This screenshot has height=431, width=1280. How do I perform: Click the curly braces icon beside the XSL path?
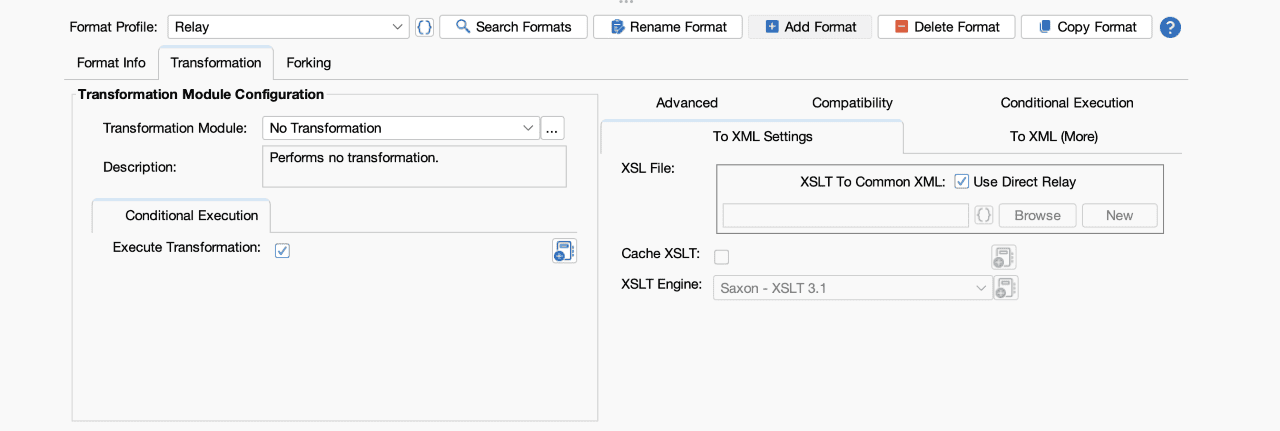(984, 215)
